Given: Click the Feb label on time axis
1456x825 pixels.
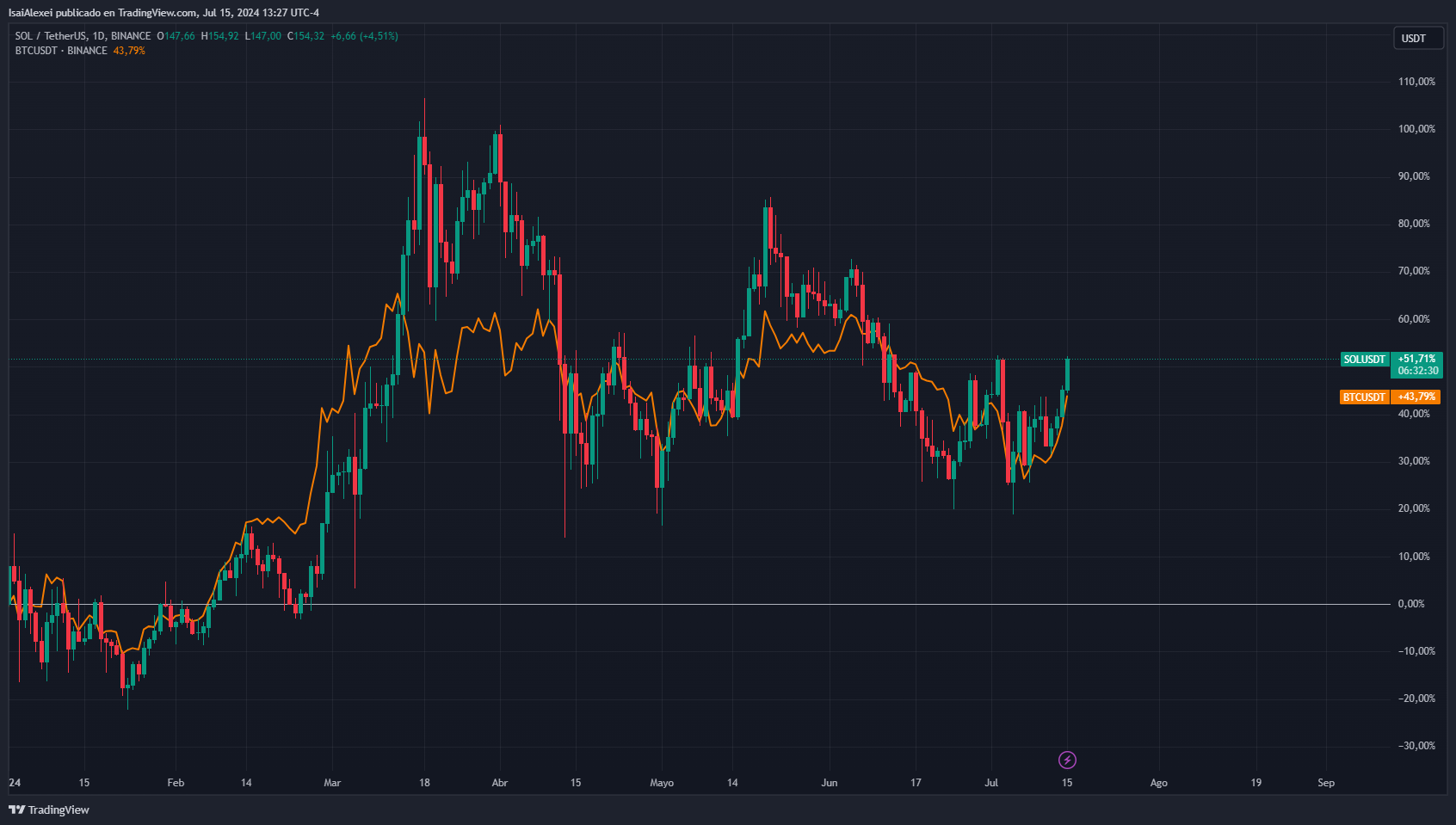Looking at the screenshot, I should coord(176,783).
